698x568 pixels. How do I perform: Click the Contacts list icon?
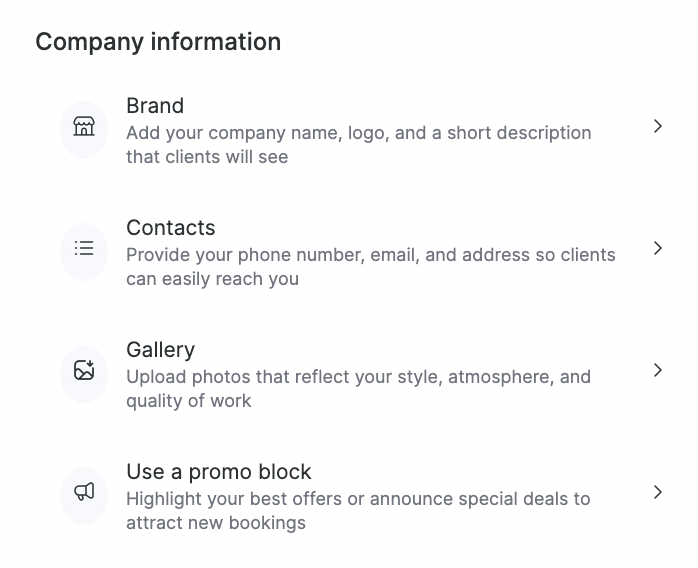84,249
